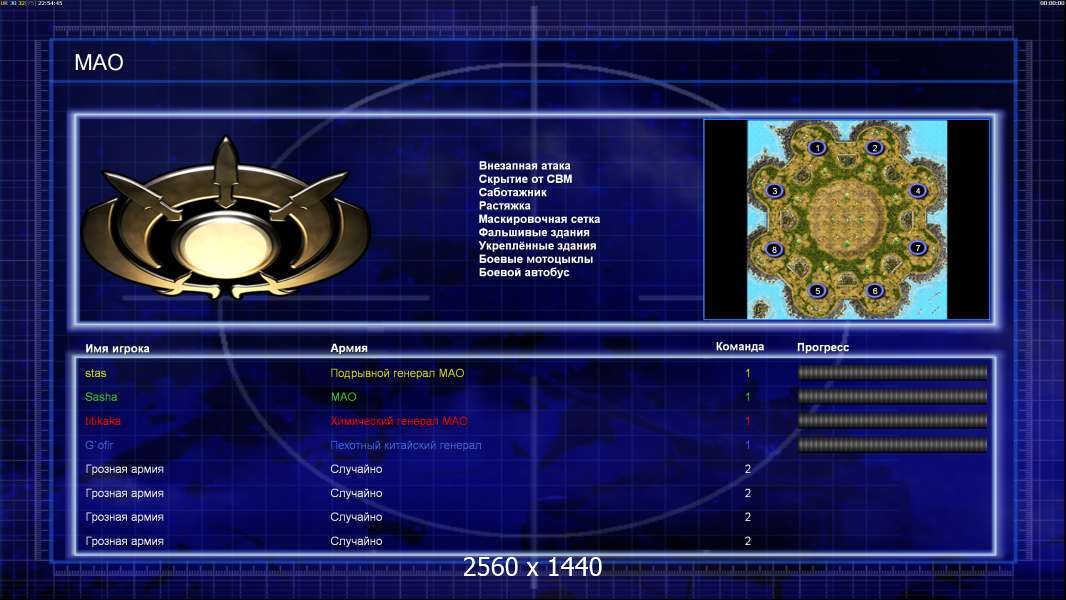
Task: Select the Скрытие от СВМ ability line
Action: click(x=525, y=179)
